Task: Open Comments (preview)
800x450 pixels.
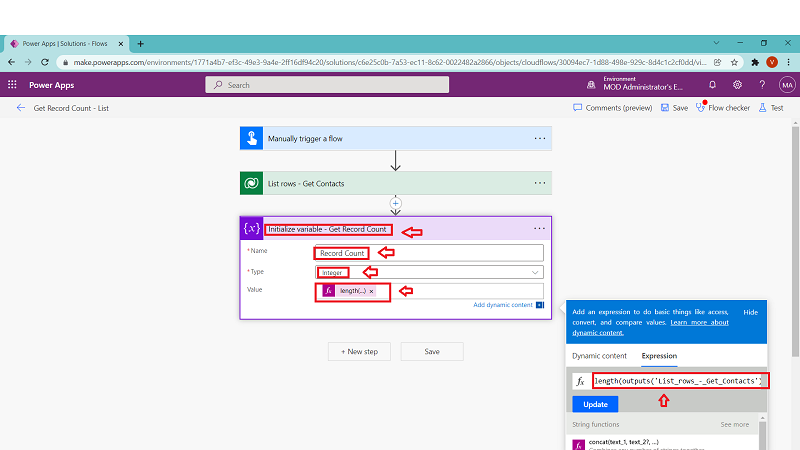Action: click(x=612, y=108)
